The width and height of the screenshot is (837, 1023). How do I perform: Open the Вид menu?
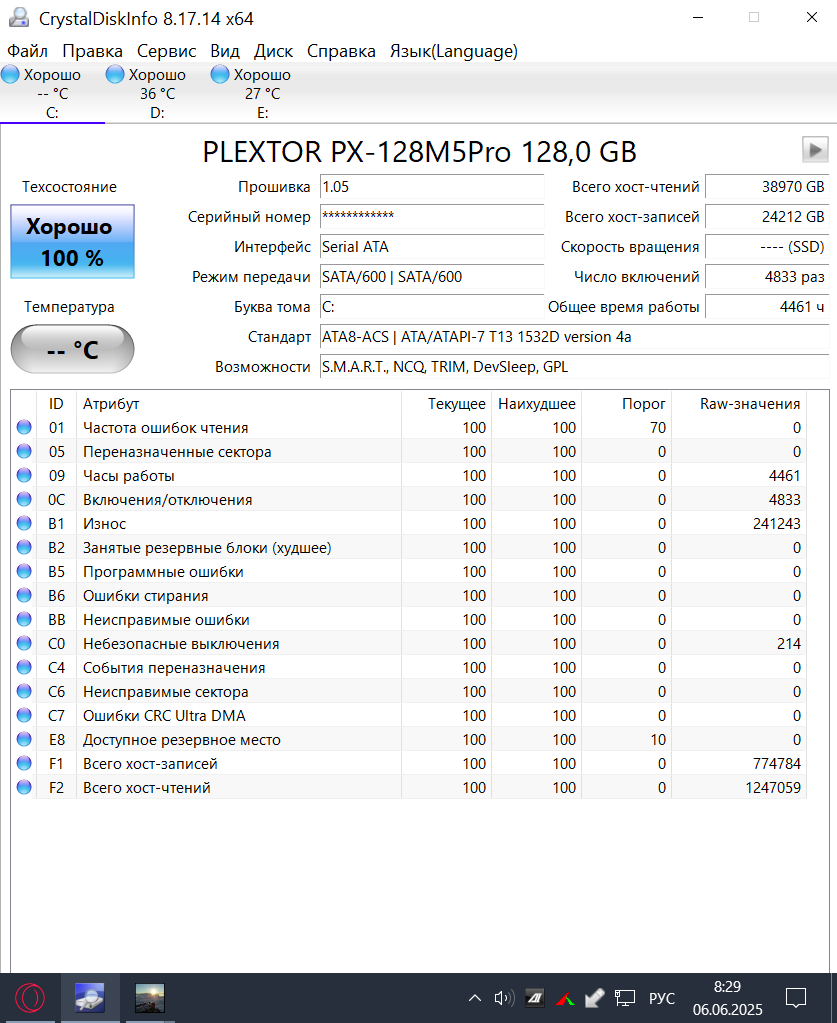(225, 51)
